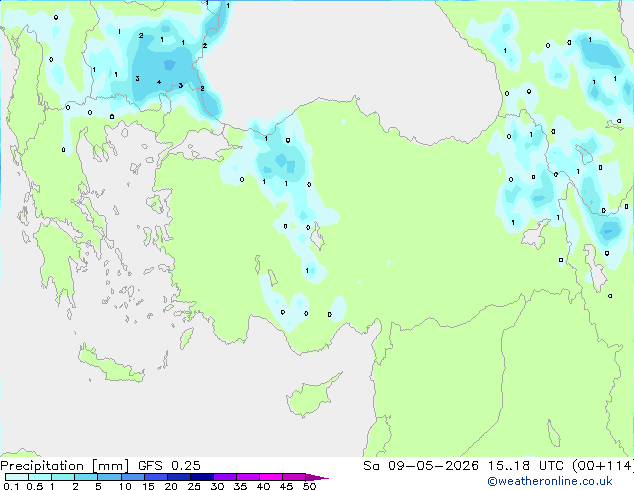Click the GFS 0.25 model label
The image size is (634, 490).
[169, 466]
